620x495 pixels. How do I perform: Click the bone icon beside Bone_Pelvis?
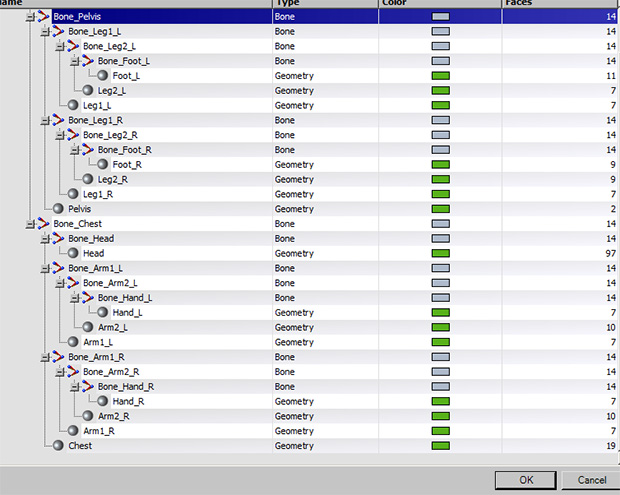[43, 17]
